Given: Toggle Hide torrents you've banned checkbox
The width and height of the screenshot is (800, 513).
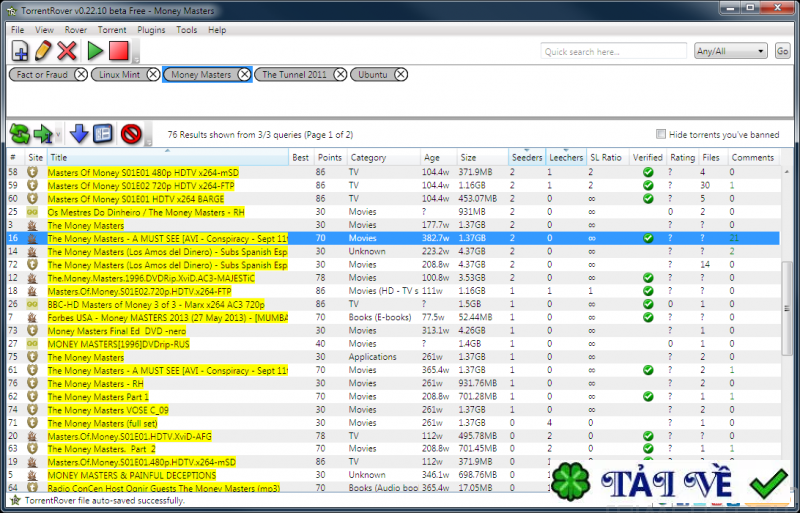Looking at the screenshot, I should 661,134.
